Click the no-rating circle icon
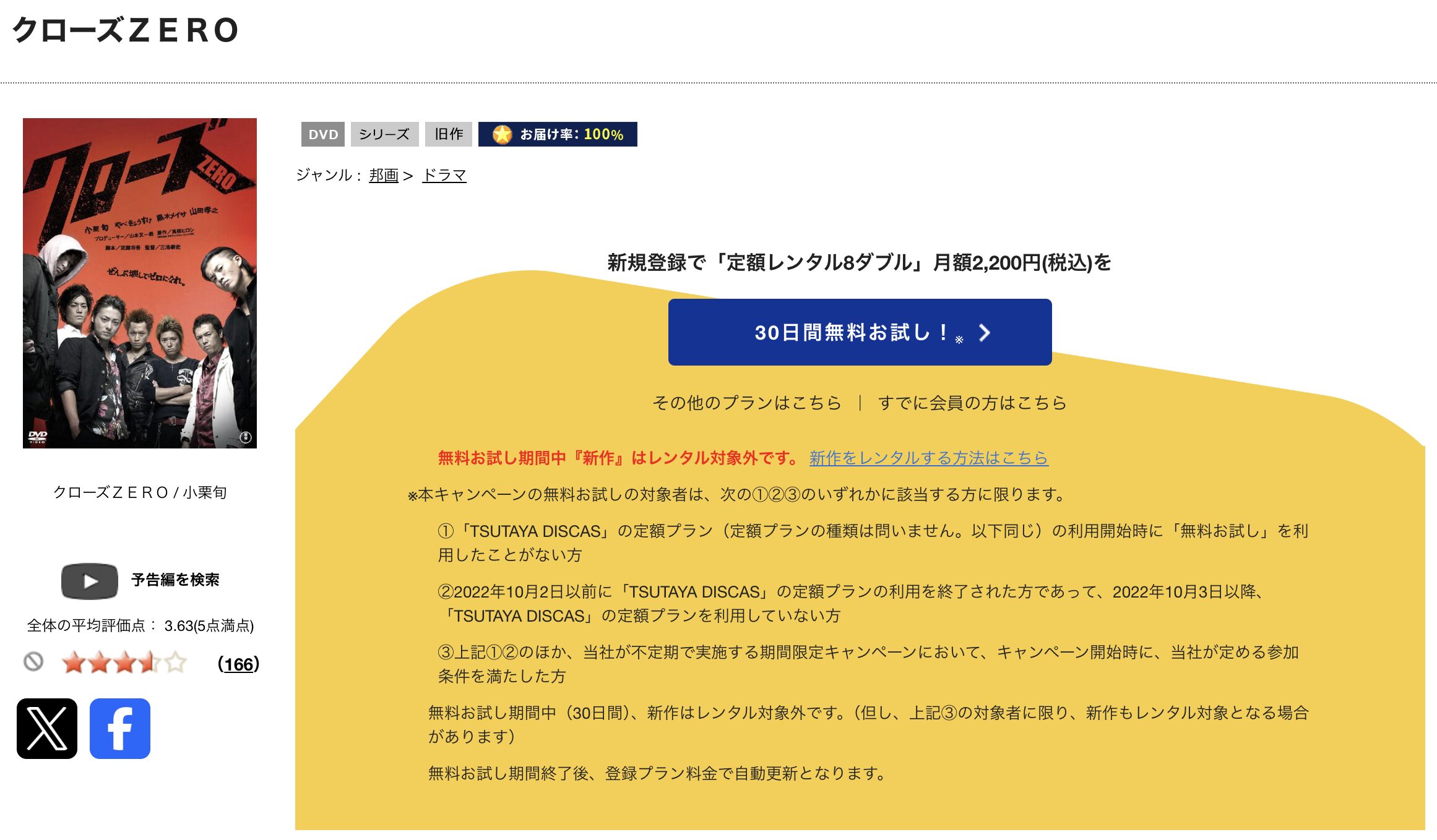Image resolution: width=1437 pixels, height=840 pixels. click(x=33, y=662)
